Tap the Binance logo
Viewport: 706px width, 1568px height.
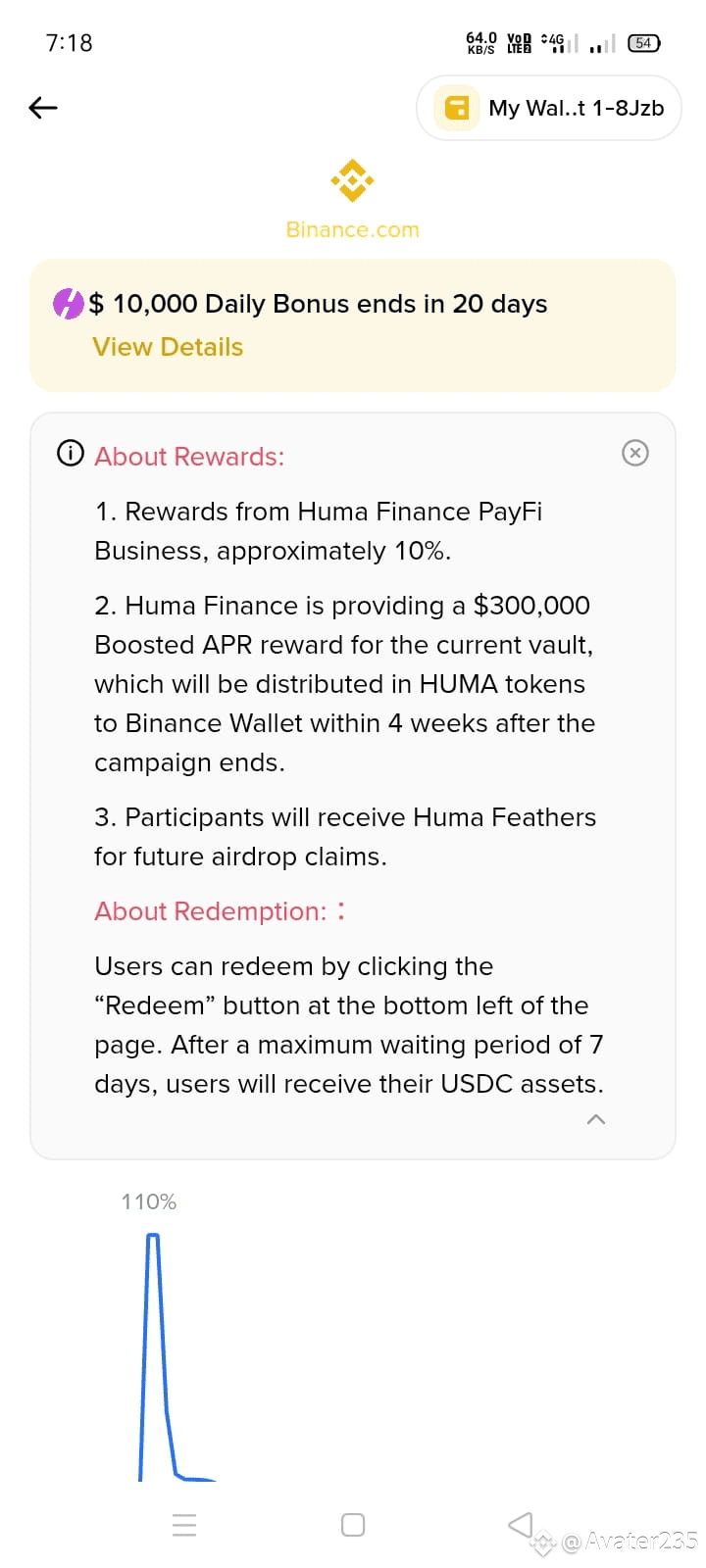point(353,180)
